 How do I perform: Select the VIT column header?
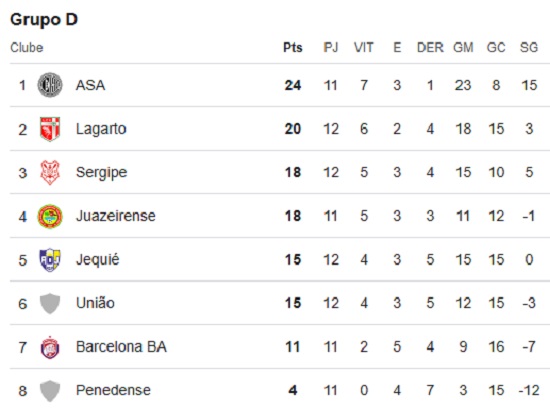pyautogui.click(x=363, y=47)
